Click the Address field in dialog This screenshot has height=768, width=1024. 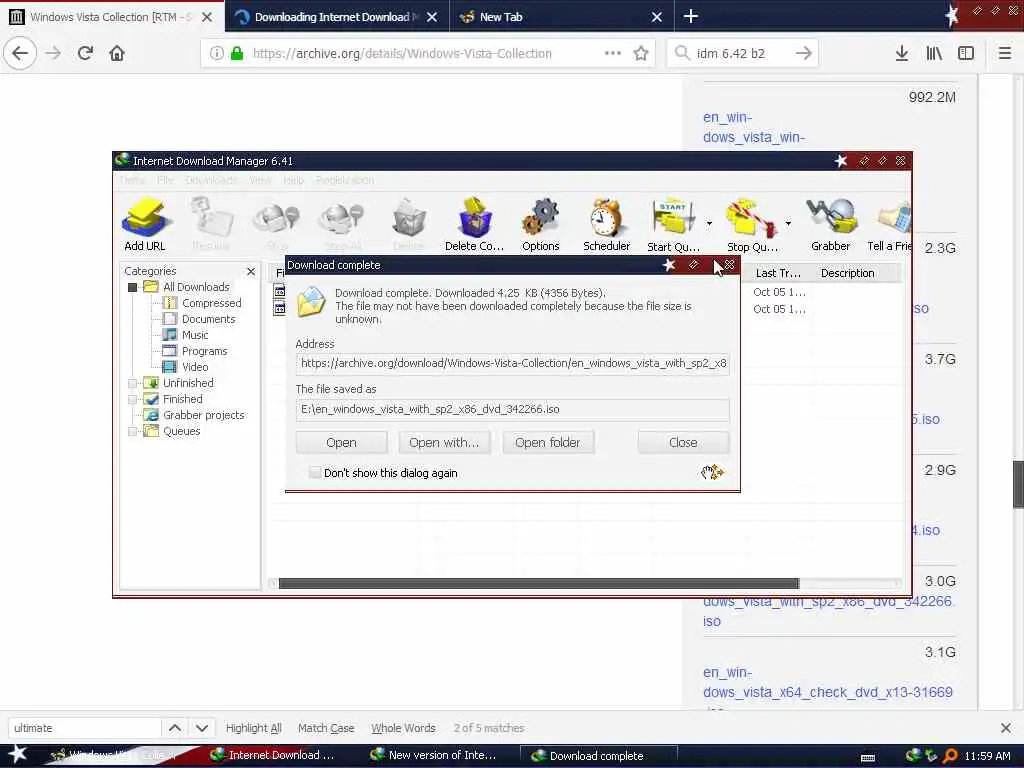pyautogui.click(x=513, y=363)
